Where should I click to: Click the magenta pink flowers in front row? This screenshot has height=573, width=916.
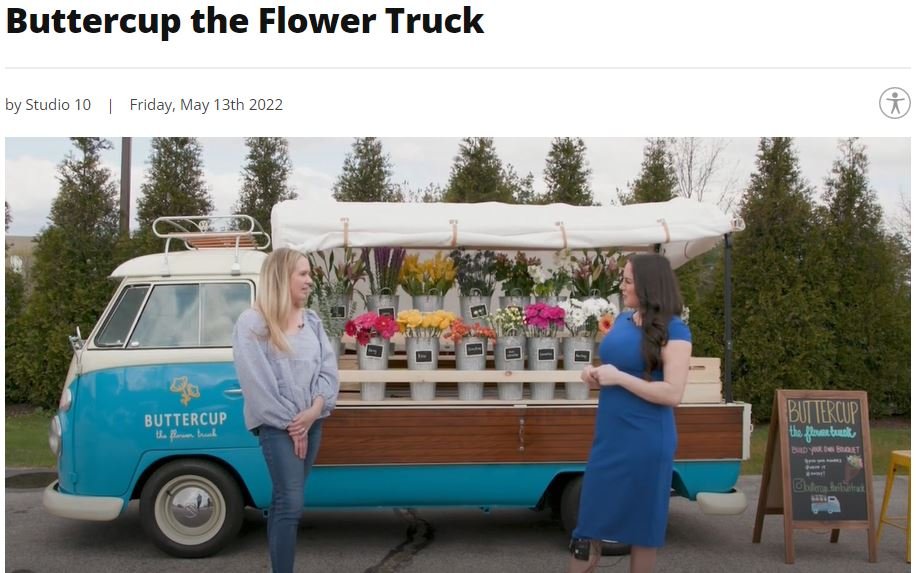[x=543, y=318]
